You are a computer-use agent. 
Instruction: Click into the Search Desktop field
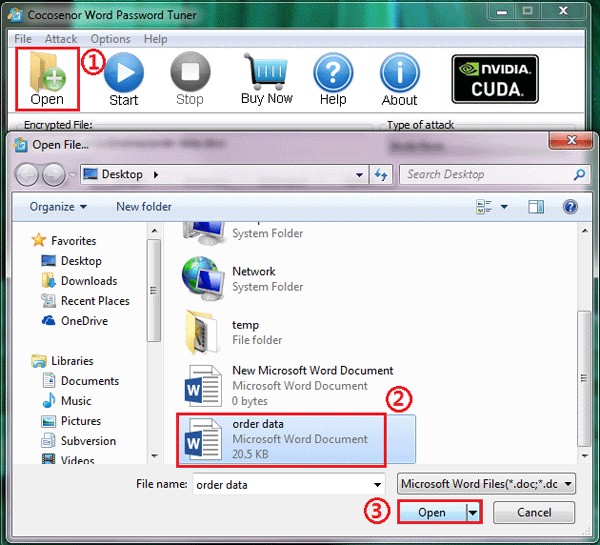(x=486, y=175)
